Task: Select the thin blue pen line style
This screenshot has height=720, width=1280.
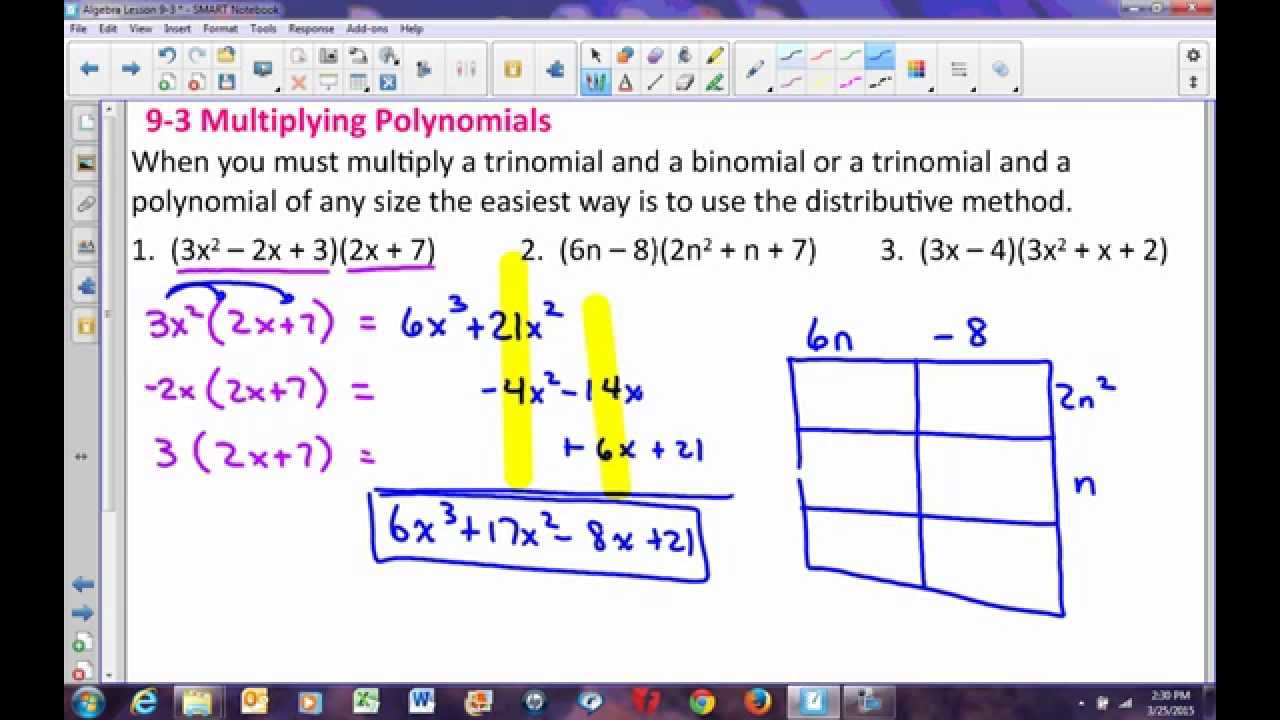Action: 791,57
